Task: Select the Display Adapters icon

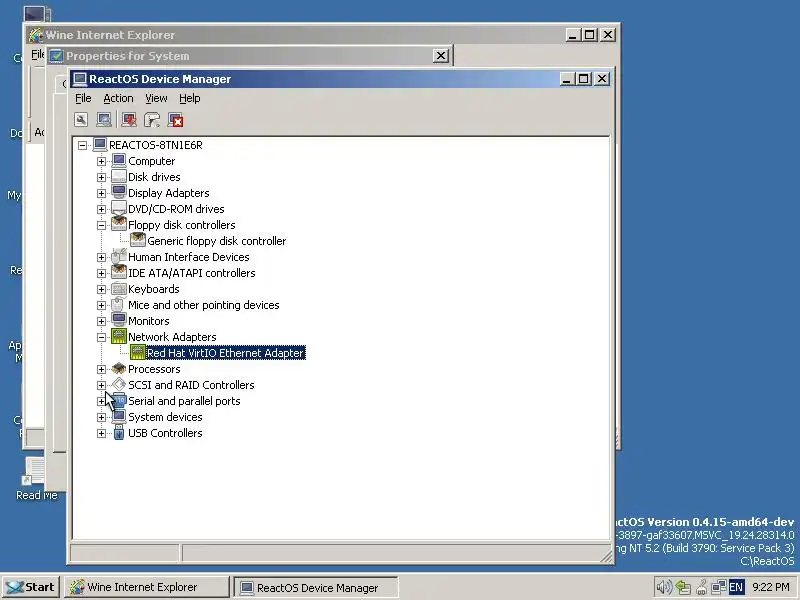Action: [x=118, y=192]
